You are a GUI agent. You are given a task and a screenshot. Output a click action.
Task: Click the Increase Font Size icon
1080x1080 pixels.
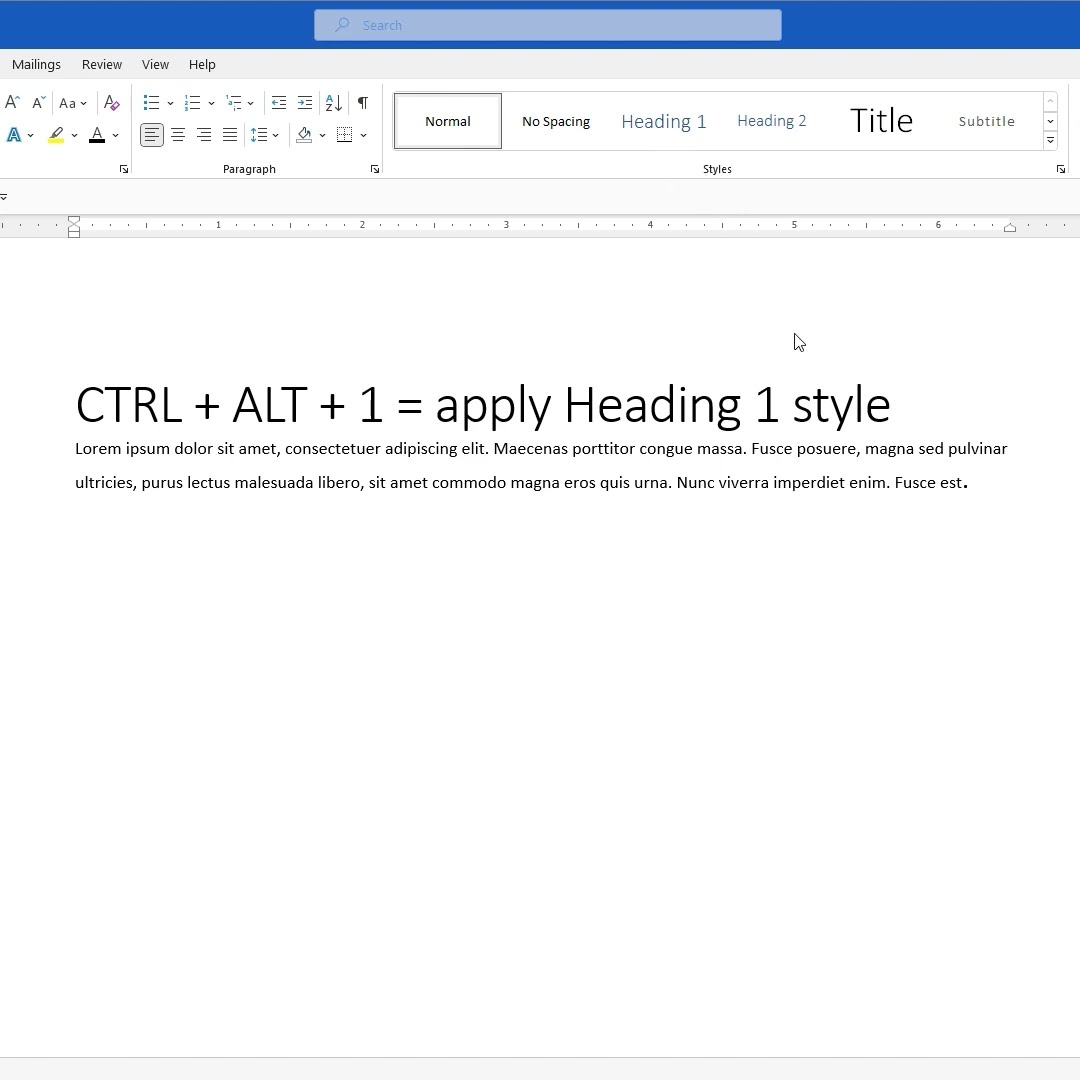[12, 103]
